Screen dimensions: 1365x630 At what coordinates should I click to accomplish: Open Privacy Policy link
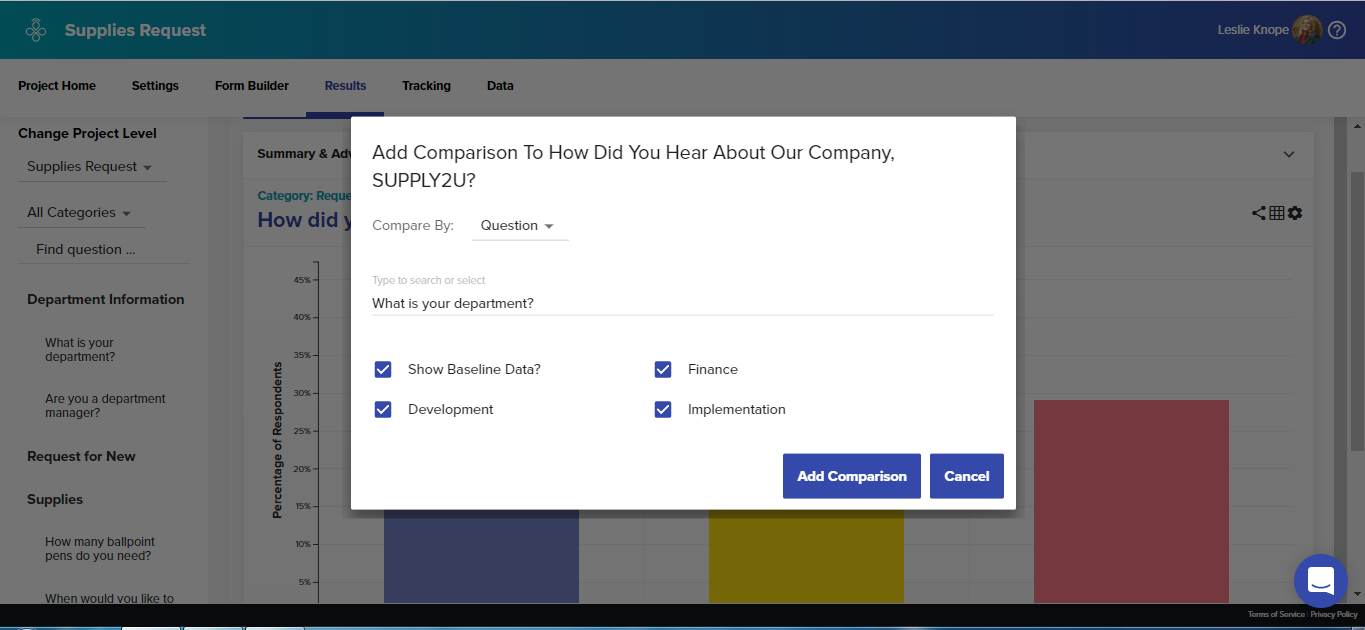[x=1334, y=614]
